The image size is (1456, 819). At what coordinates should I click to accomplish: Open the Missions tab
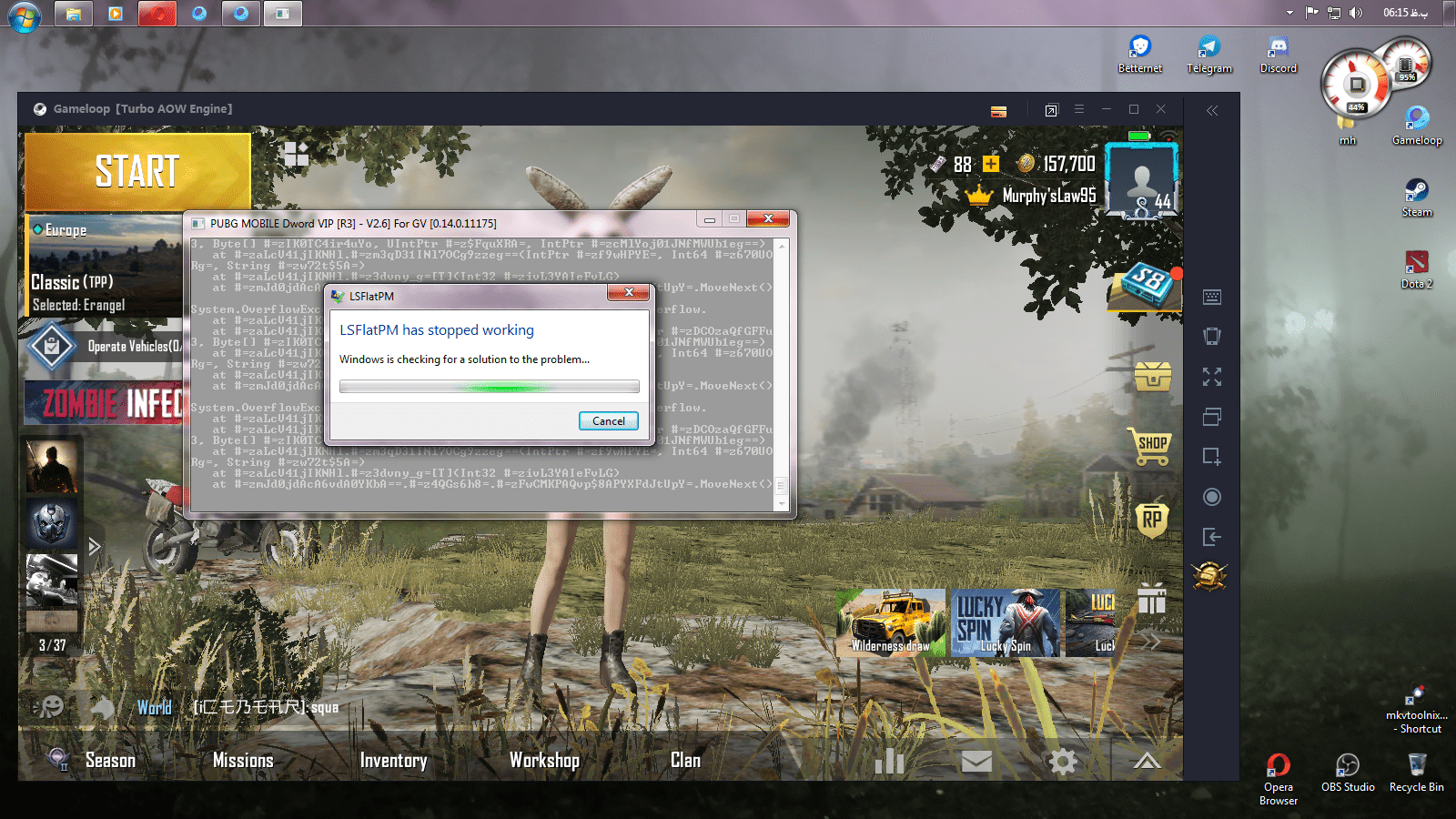[x=243, y=761]
